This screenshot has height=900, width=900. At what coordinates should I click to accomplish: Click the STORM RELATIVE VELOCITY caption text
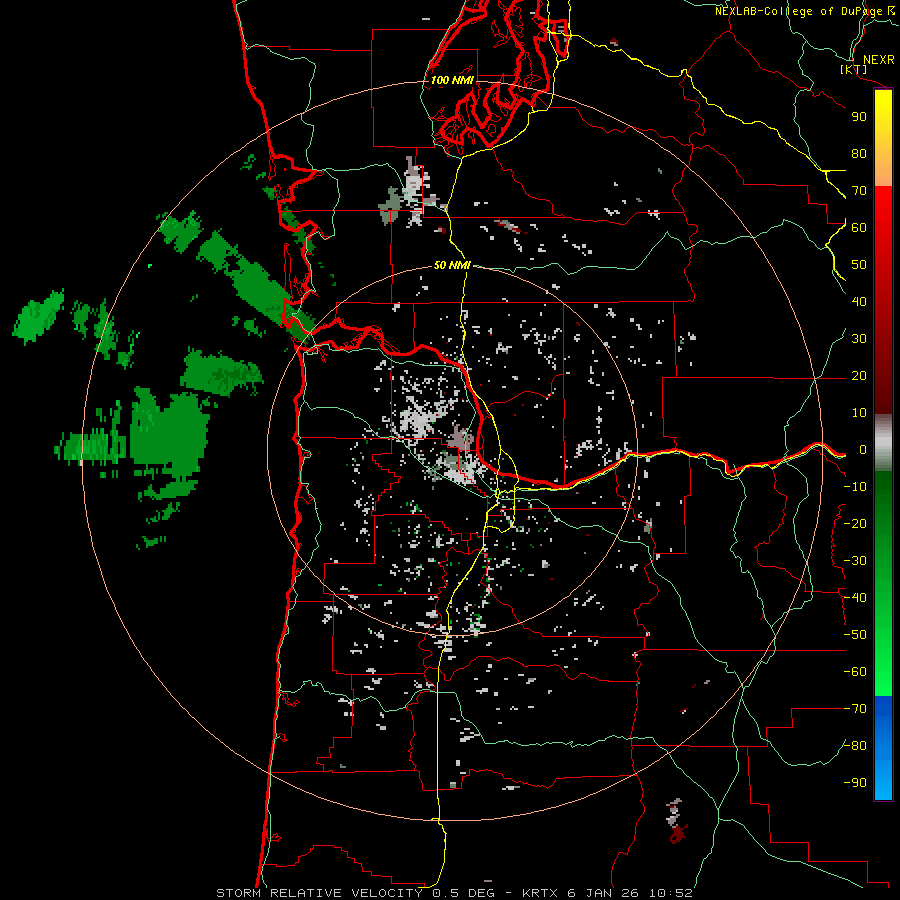pyautogui.click(x=320, y=893)
